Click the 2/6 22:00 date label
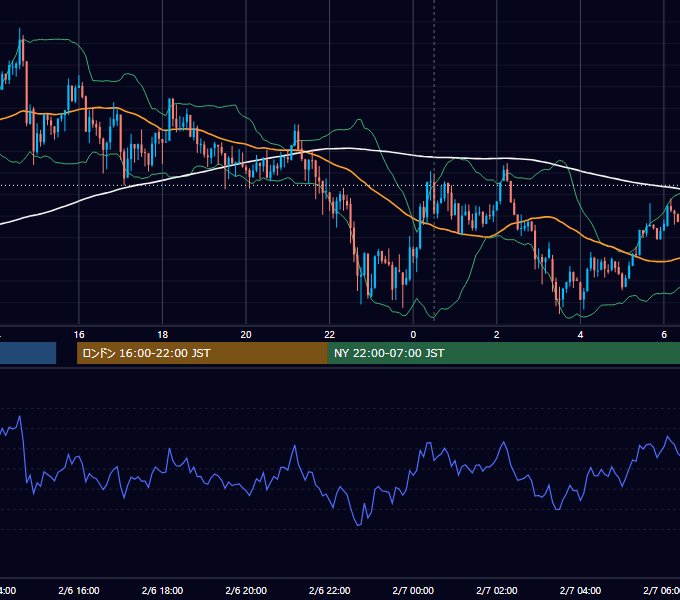The height and width of the screenshot is (600, 680). pyautogui.click(x=330, y=590)
